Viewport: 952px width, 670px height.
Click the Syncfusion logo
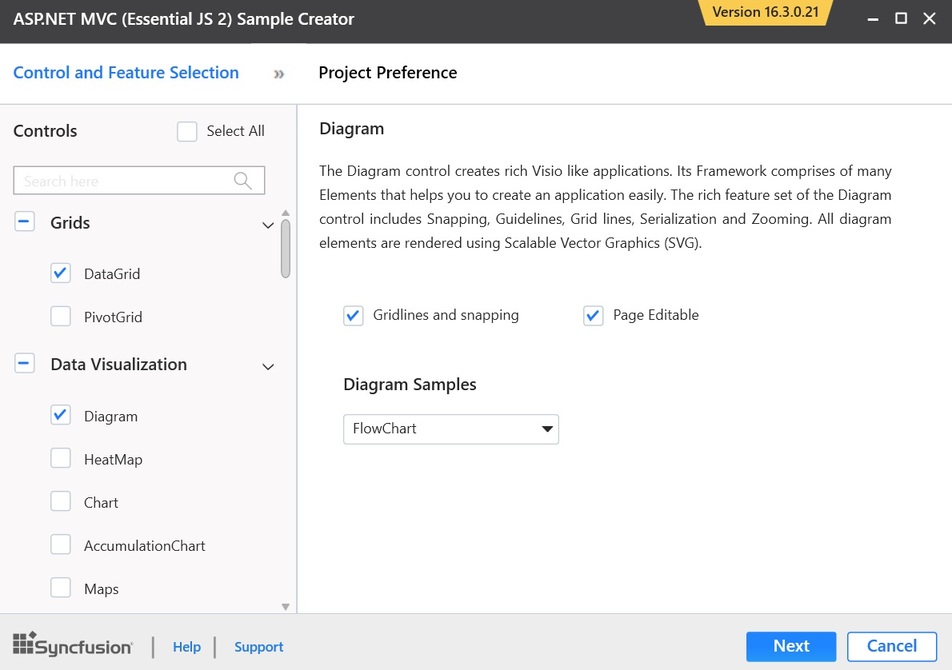pos(73,645)
